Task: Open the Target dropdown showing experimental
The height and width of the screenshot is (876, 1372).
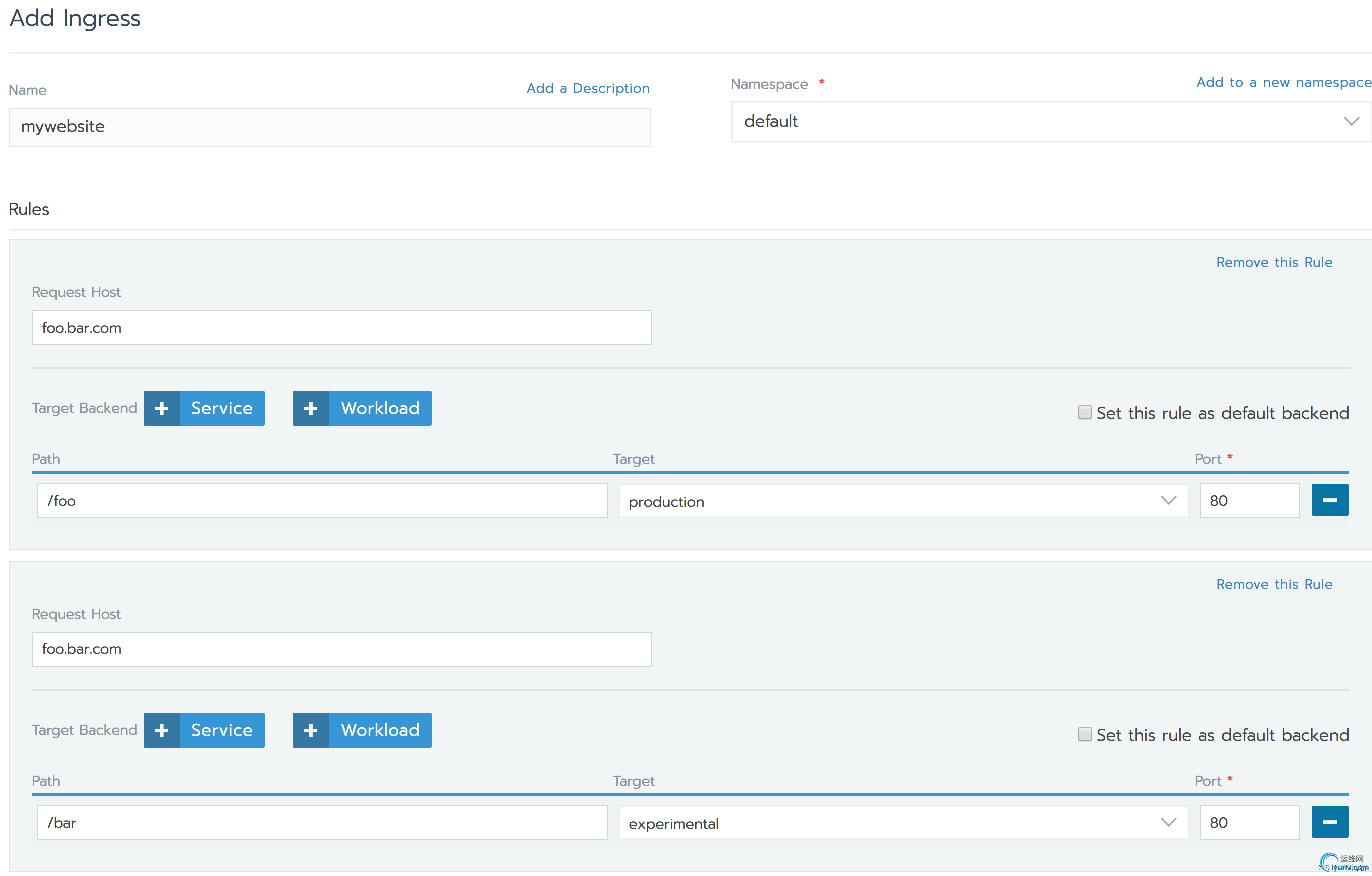Action: pyautogui.click(x=903, y=822)
